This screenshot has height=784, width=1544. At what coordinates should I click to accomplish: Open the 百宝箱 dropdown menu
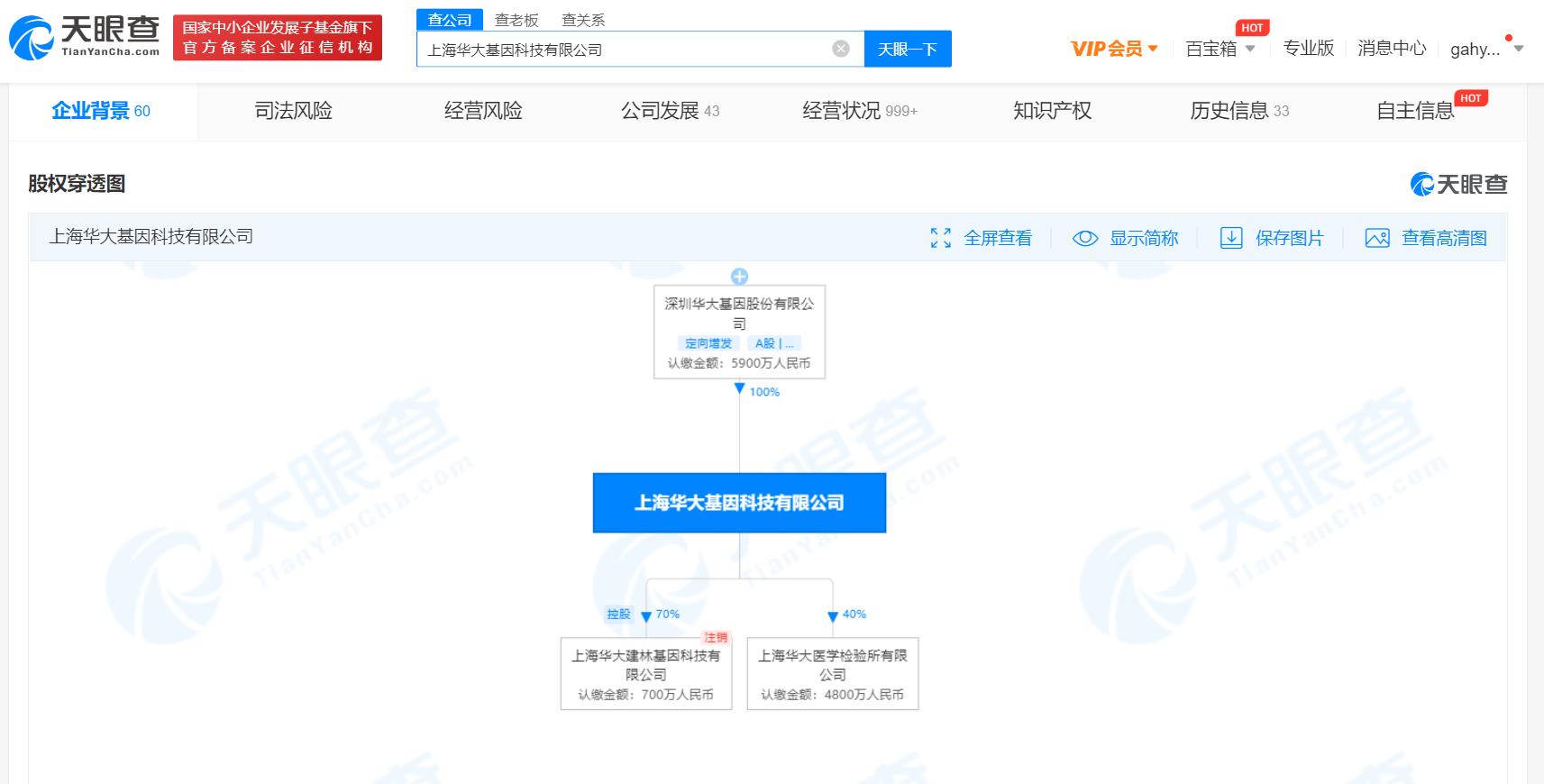click(1220, 49)
